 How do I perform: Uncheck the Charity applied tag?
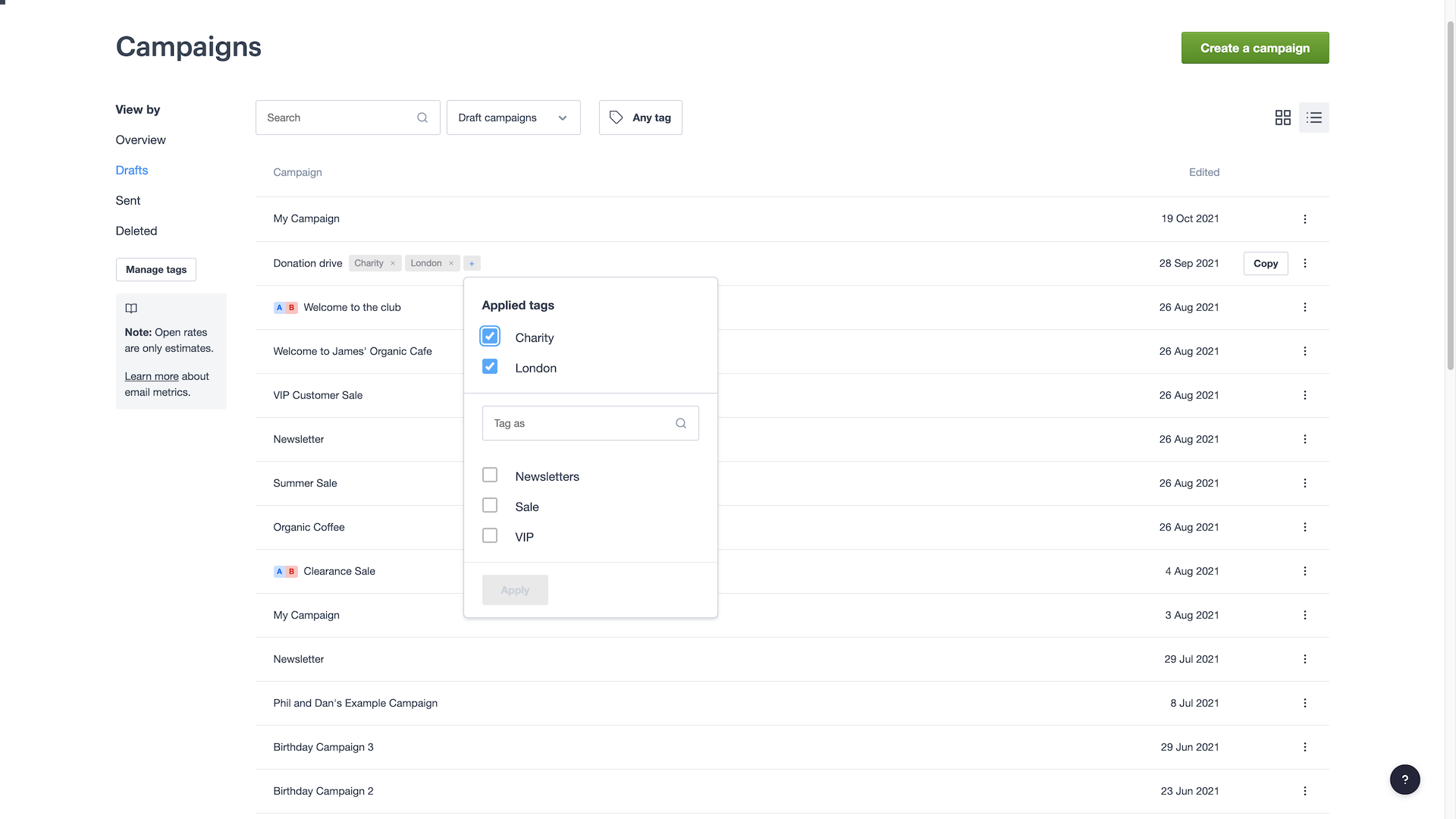[490, 336]
